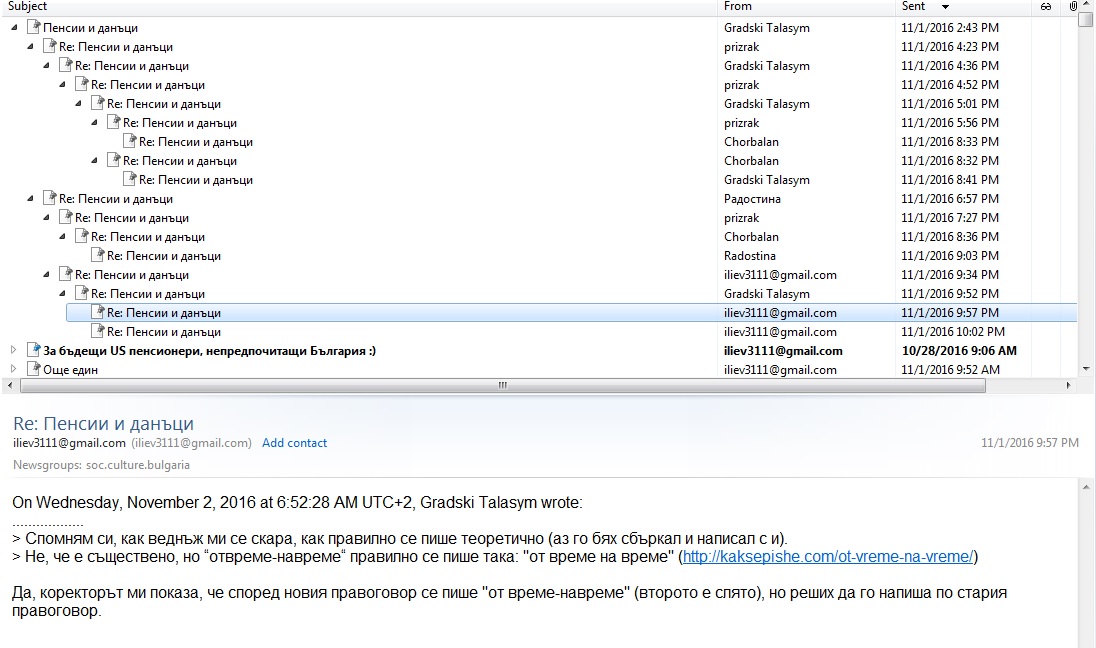Click the '11/1/2016 9:57 PM' preview header date
Viewport: 1096px width, 648px height.
[x=1030, y=442]
